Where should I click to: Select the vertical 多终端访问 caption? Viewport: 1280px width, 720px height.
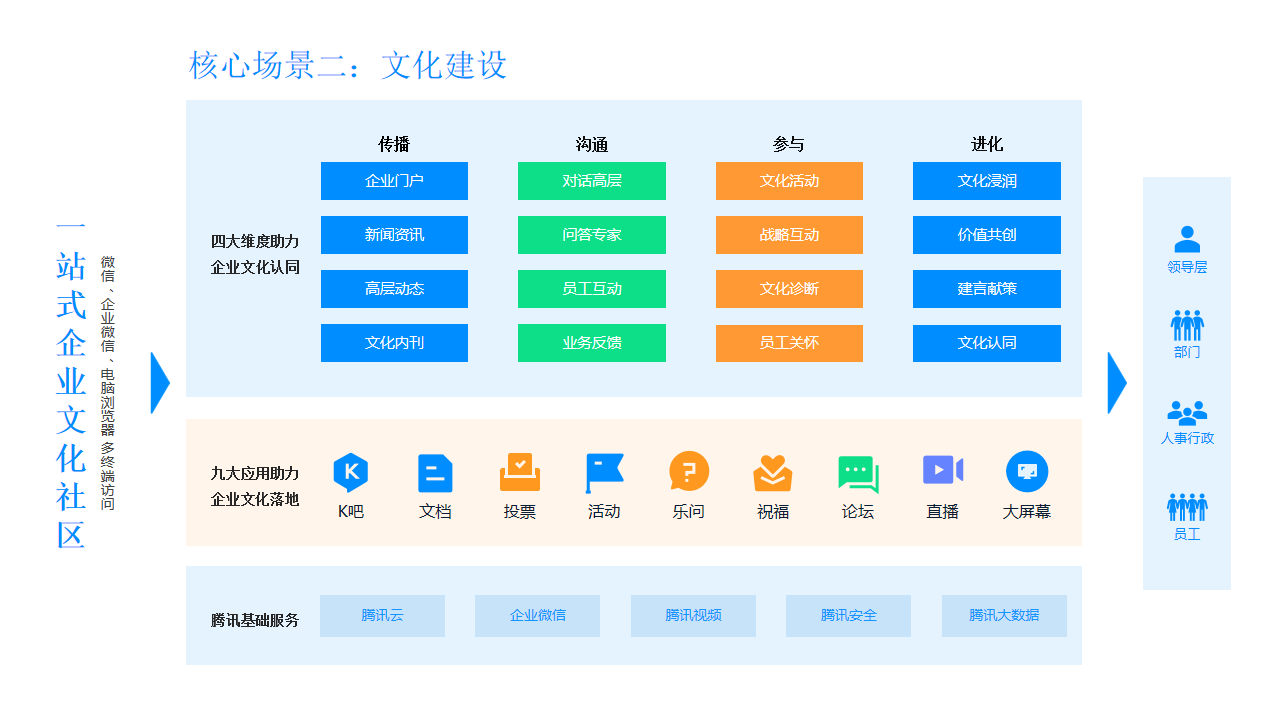pos(107,476)
